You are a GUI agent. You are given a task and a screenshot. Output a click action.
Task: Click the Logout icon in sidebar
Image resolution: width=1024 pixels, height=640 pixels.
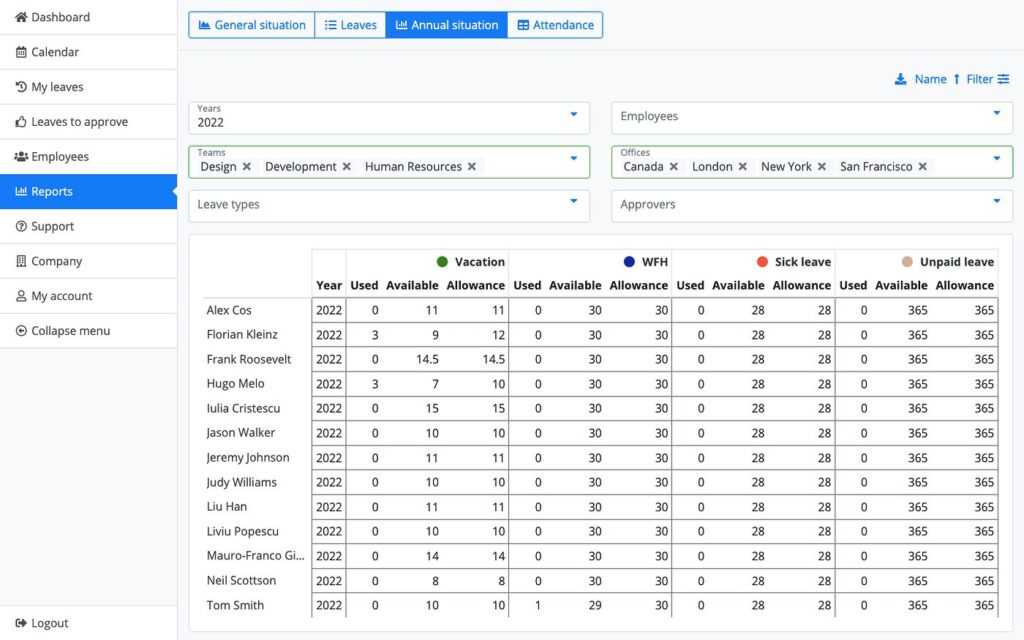pos(21,623)
